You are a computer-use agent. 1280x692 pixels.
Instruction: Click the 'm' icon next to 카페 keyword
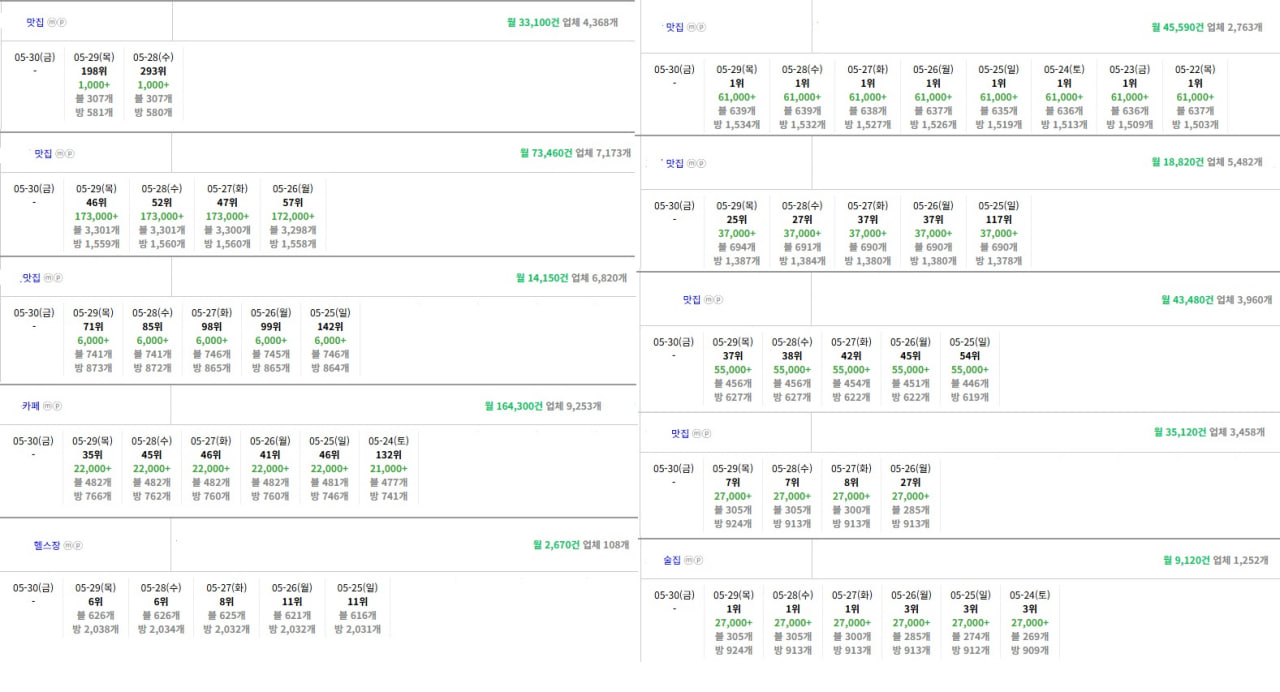pos(49,406)
